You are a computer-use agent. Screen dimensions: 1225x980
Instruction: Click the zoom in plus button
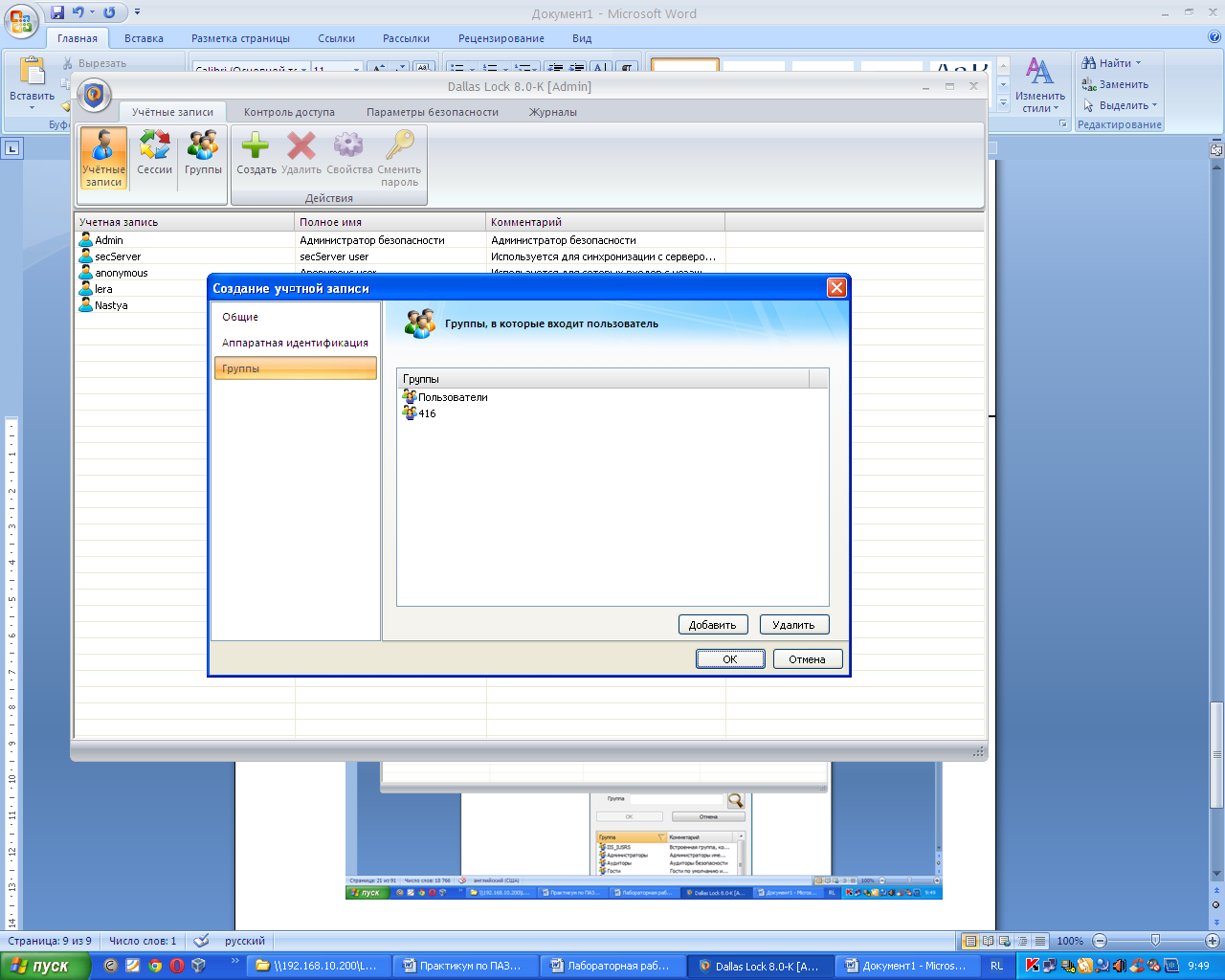(1213, 941)
